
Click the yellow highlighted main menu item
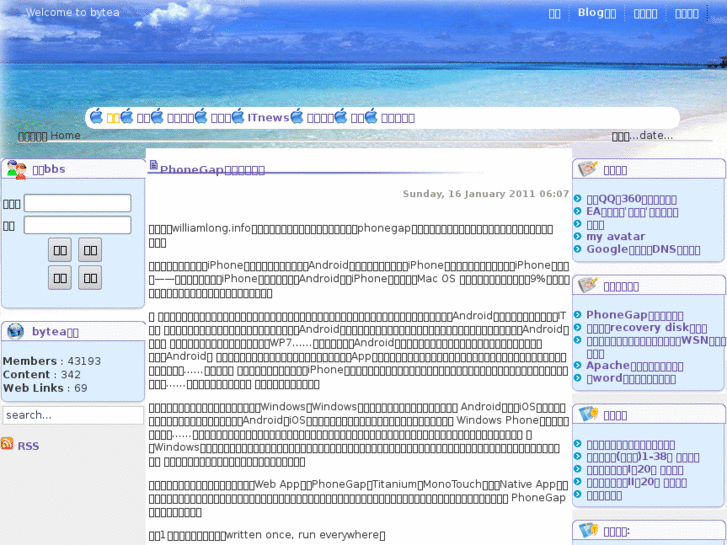113,118
